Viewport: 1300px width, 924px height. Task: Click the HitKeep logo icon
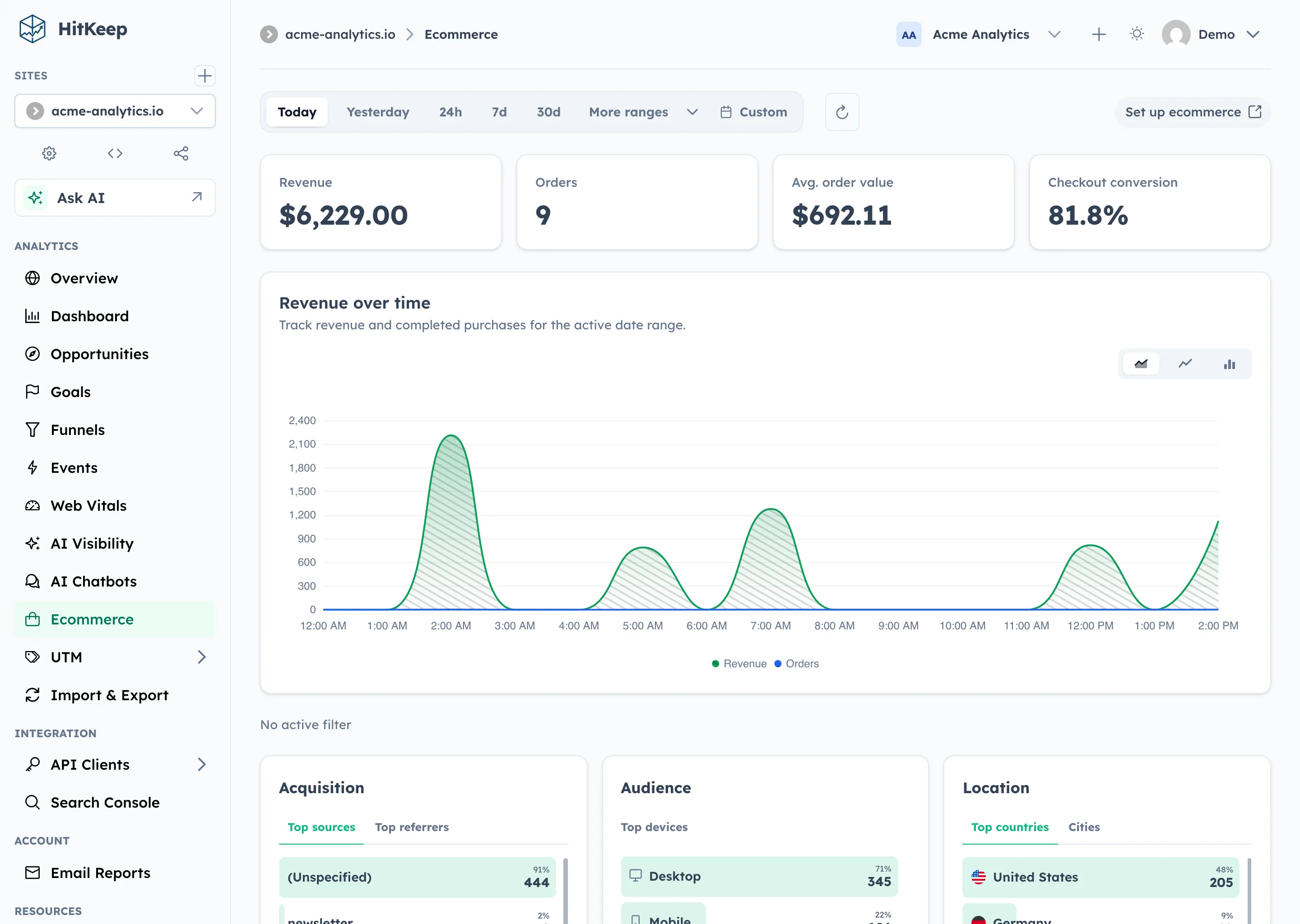[32, 29]
